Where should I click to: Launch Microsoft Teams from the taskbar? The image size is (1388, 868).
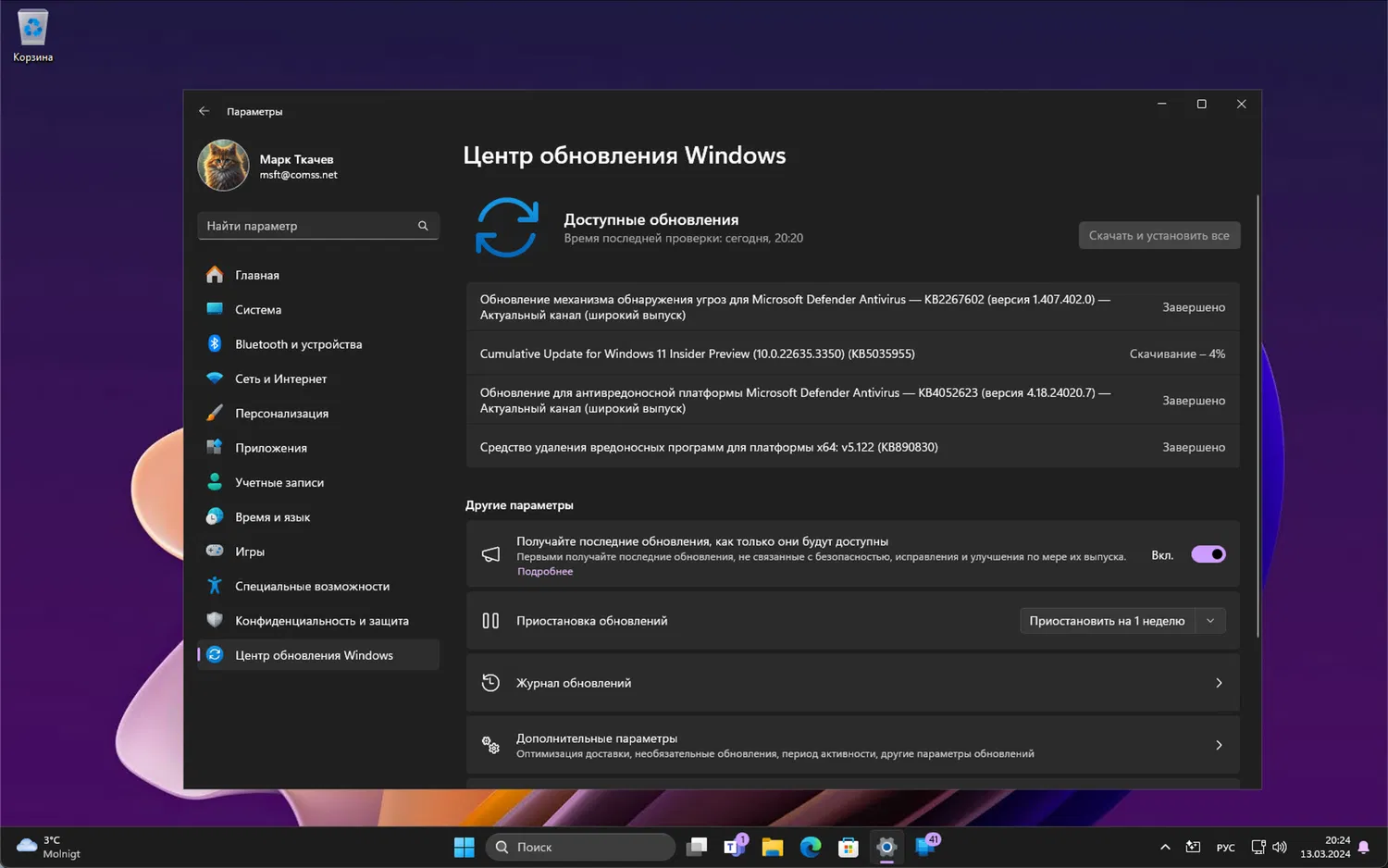point(736,847)
